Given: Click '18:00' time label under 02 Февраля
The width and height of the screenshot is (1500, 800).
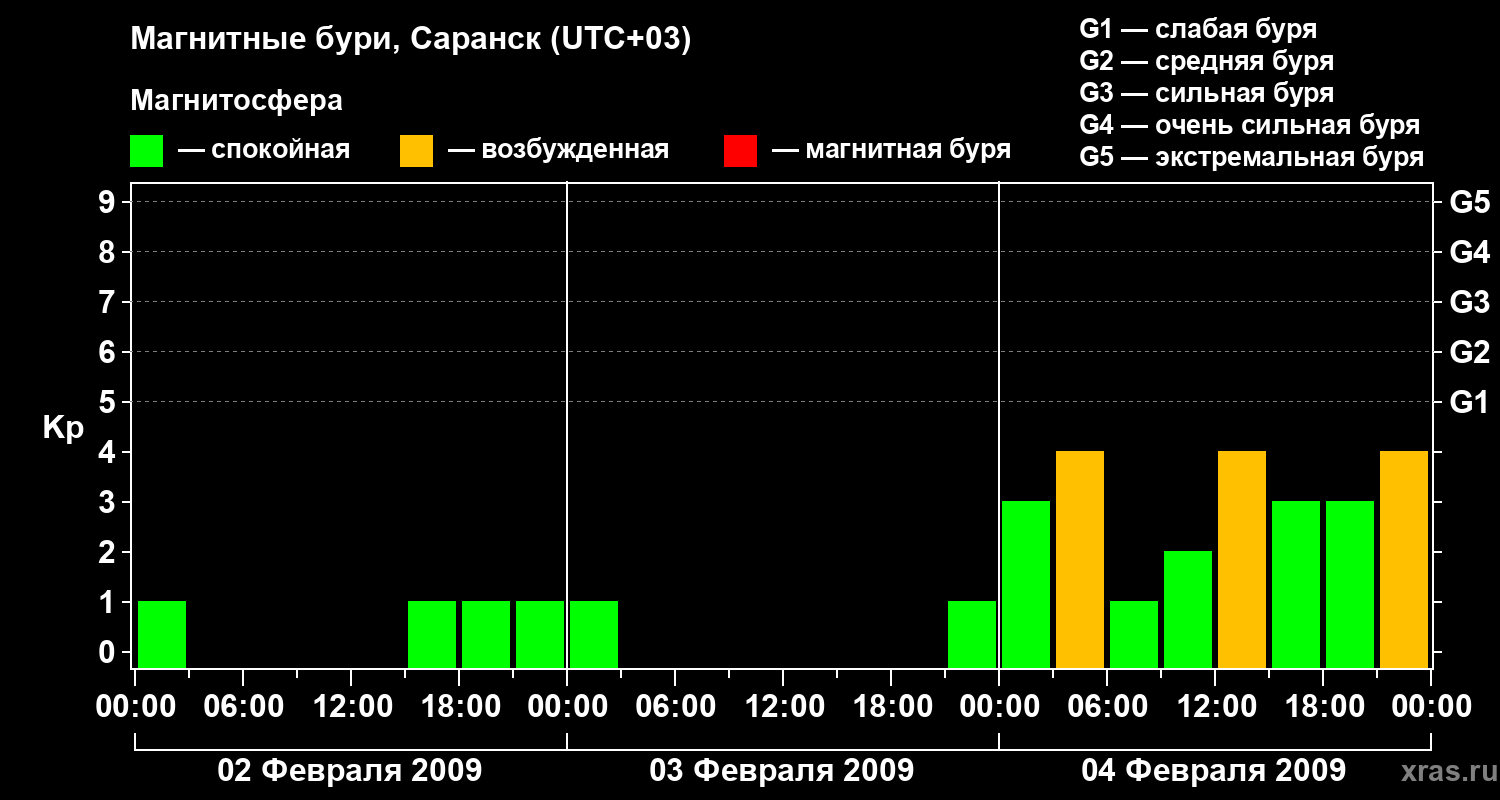Looking at the screenshot, I should pos(459,707).
